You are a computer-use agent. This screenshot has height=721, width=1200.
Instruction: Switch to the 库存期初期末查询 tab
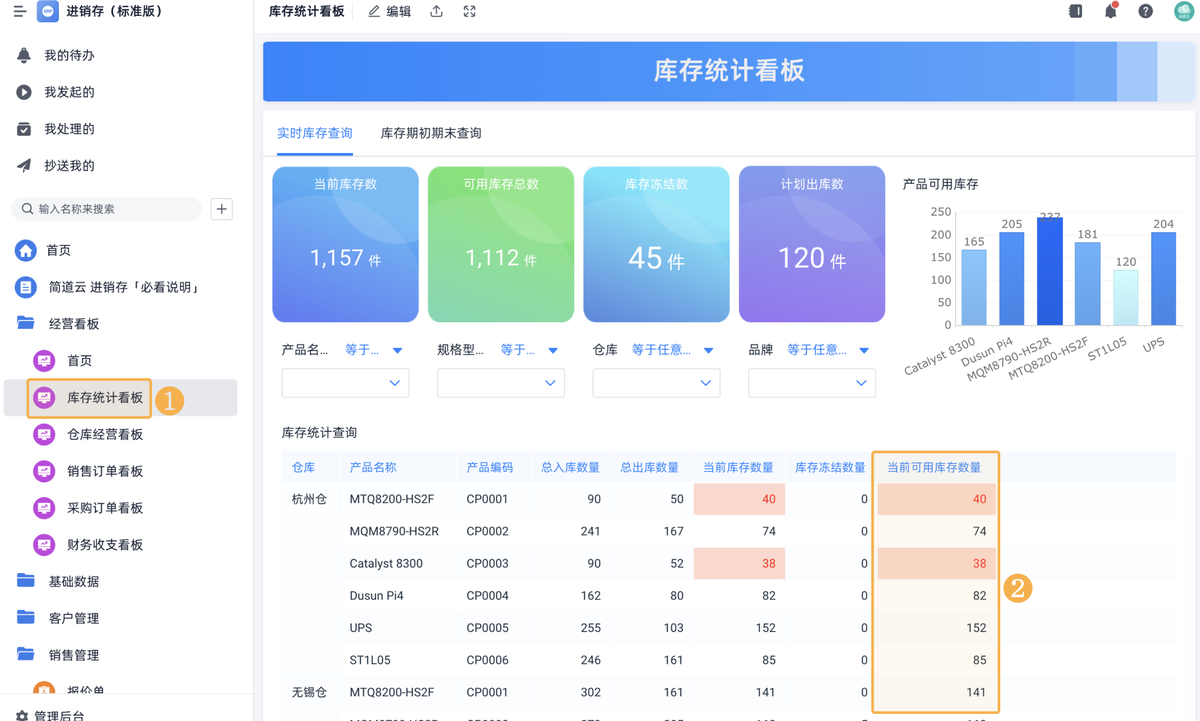[x=430, y=132]
